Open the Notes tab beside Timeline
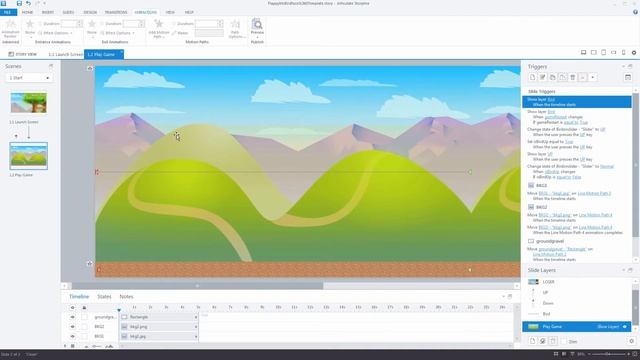The width and height of the screenshot is (640, 360). [127, 297]
